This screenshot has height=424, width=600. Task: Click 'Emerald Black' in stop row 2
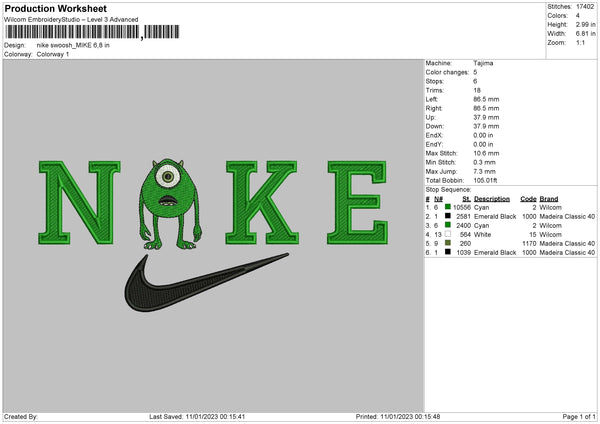click(495, 217)
